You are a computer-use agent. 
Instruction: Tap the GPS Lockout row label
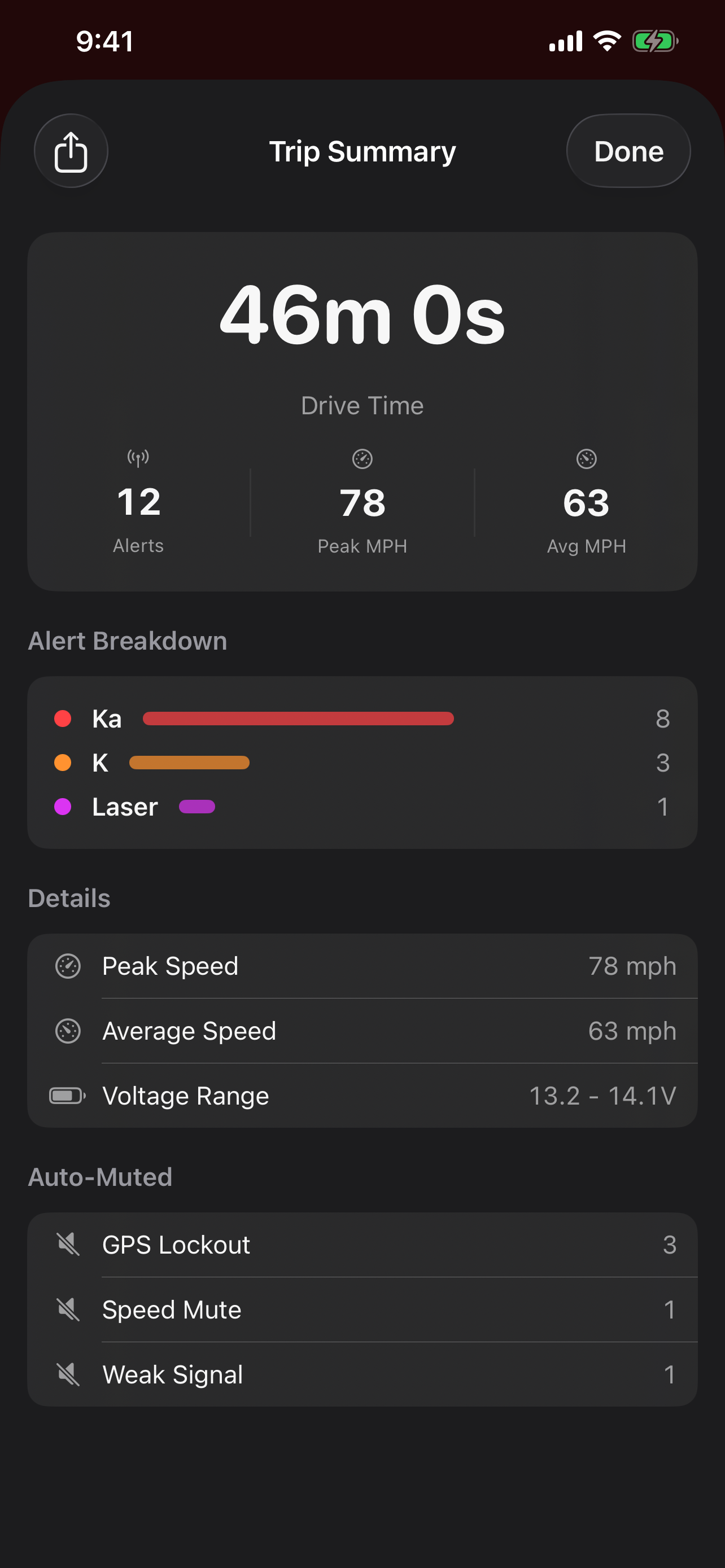tap(176, 1245)
